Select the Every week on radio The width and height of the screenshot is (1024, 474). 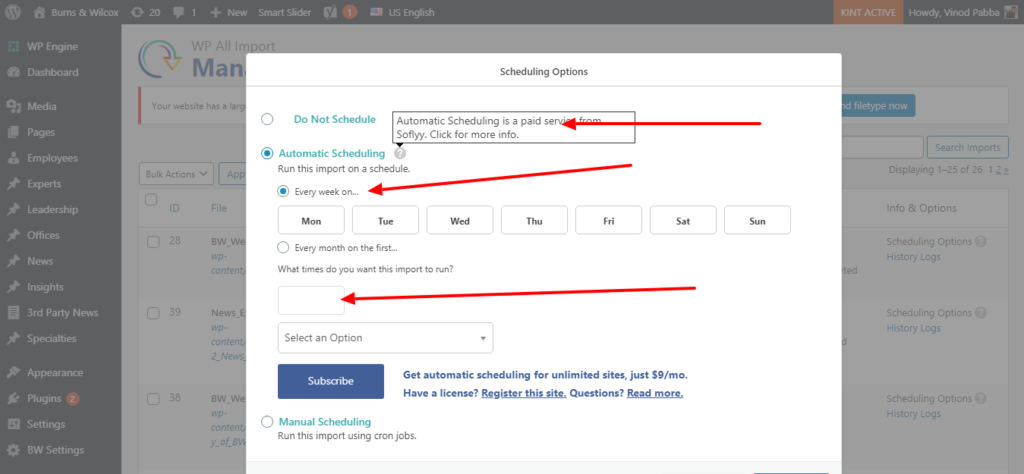point(283,191)
